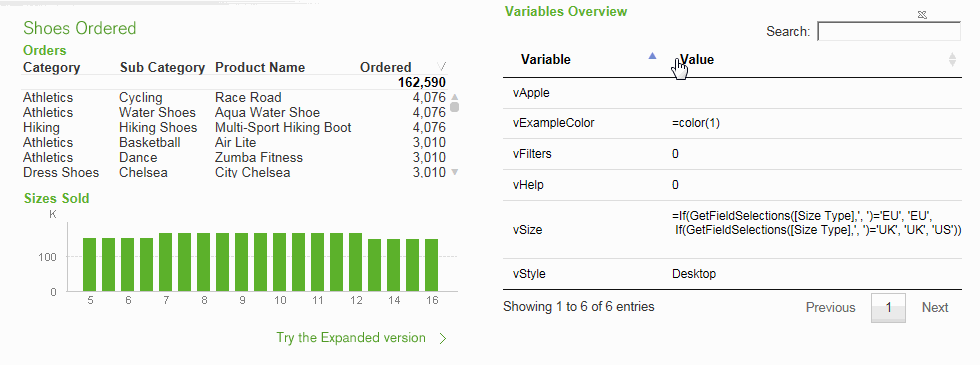Click chevron beside Try the Expanded version

click(442, 339)
